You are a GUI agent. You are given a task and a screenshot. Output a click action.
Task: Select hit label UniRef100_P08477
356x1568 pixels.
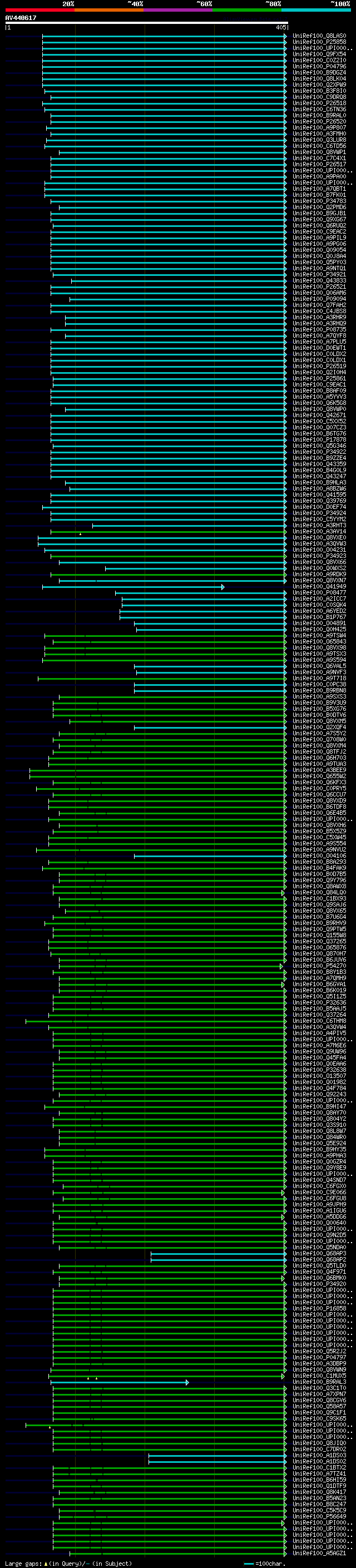pyautogui.click(x=319, y=592)
